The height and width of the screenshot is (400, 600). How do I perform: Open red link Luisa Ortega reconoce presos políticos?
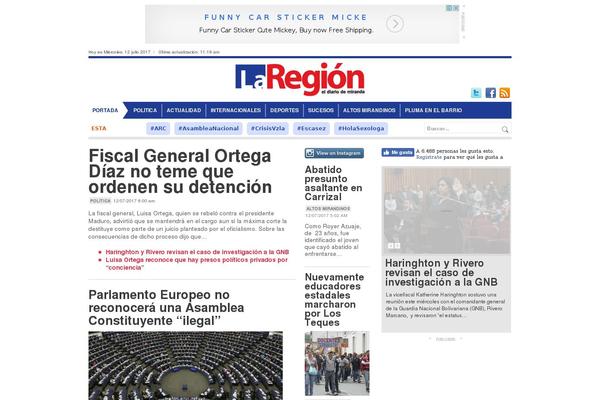pyautogui.click(x=197, y=264)
